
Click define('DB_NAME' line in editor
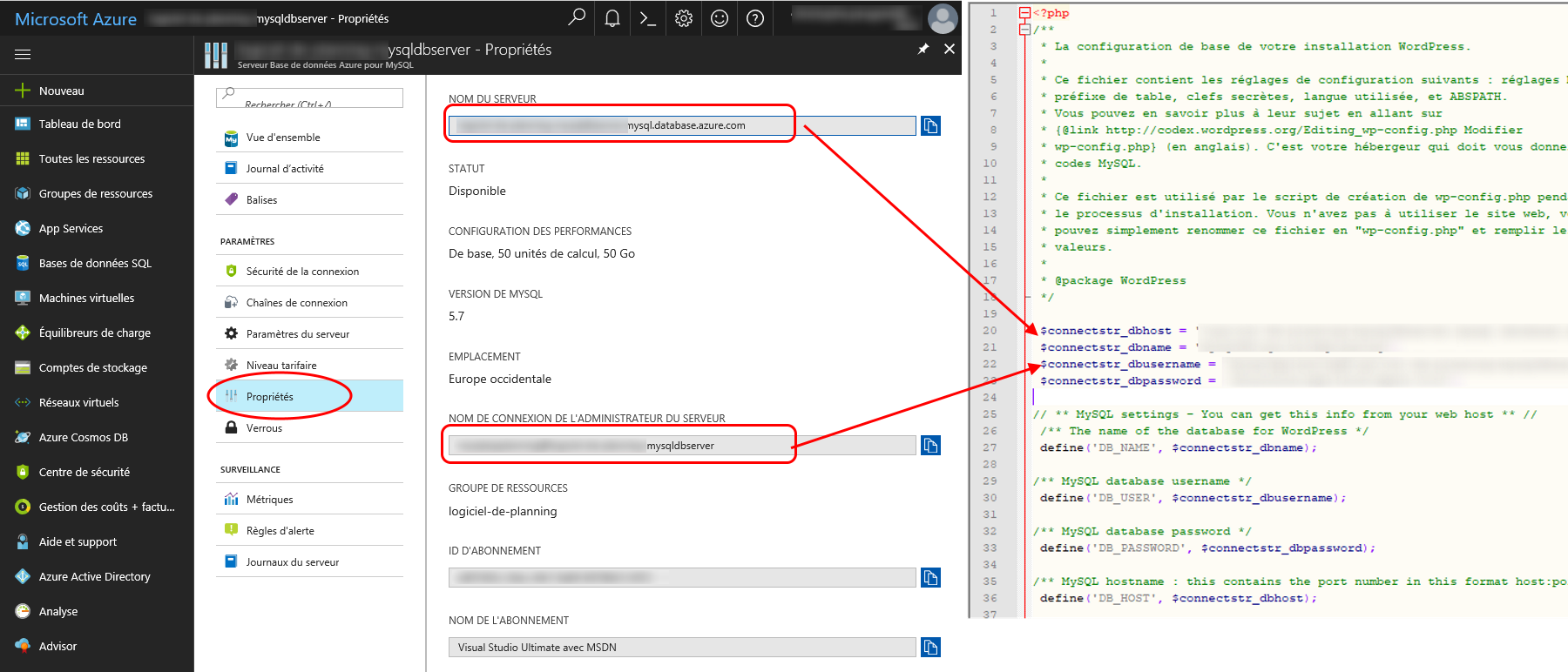point(1178,447)
